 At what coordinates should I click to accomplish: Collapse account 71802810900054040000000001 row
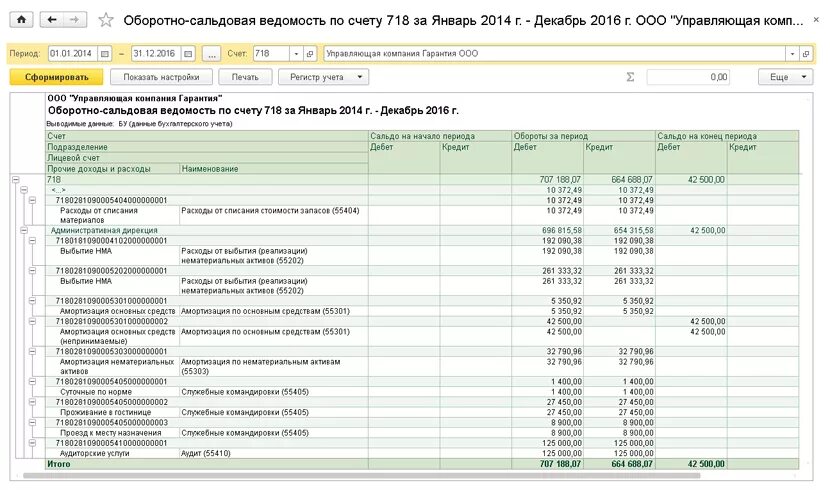tap(32, 201)
